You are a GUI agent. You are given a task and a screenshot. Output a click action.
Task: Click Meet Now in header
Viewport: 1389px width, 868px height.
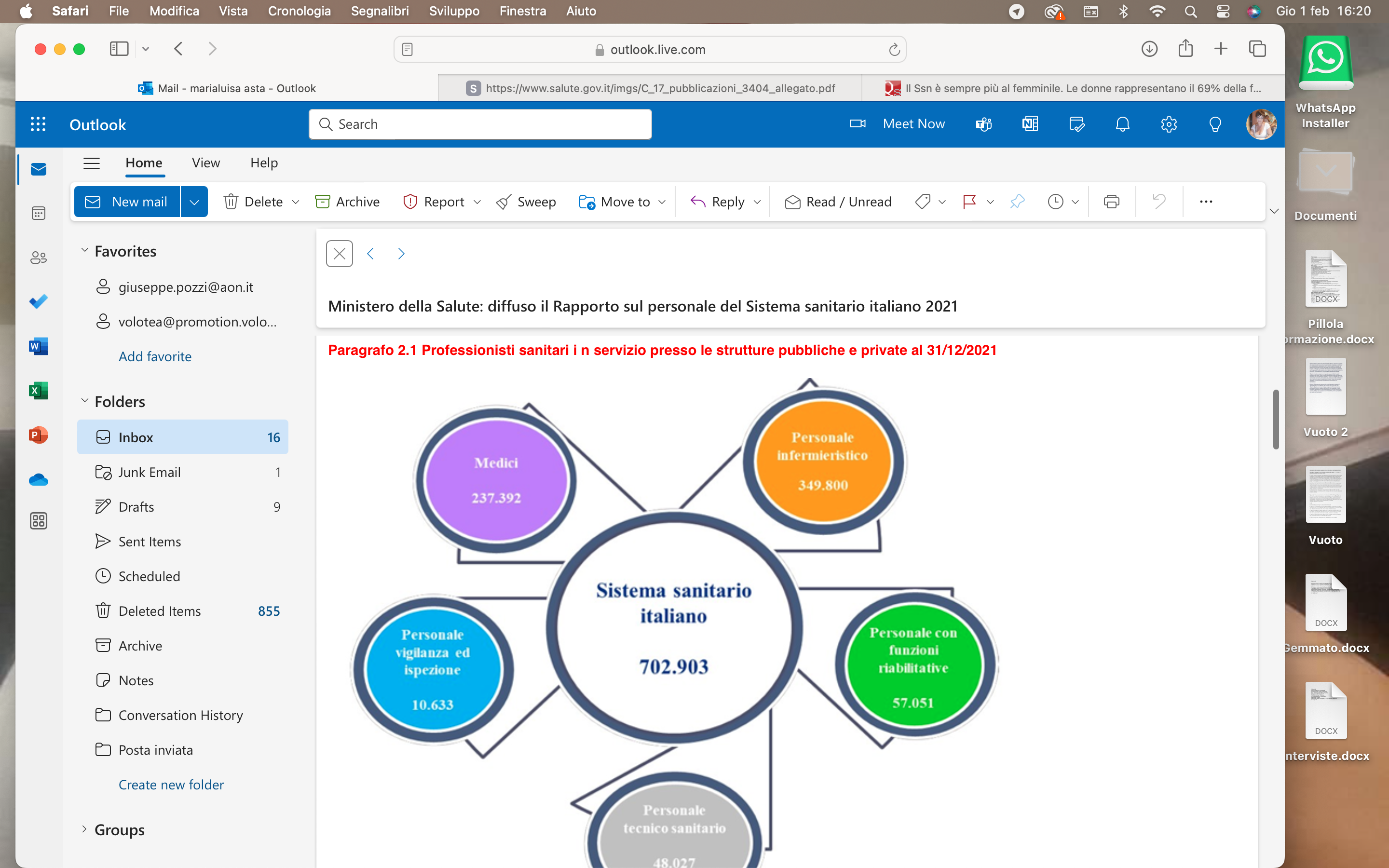(897, 124)
